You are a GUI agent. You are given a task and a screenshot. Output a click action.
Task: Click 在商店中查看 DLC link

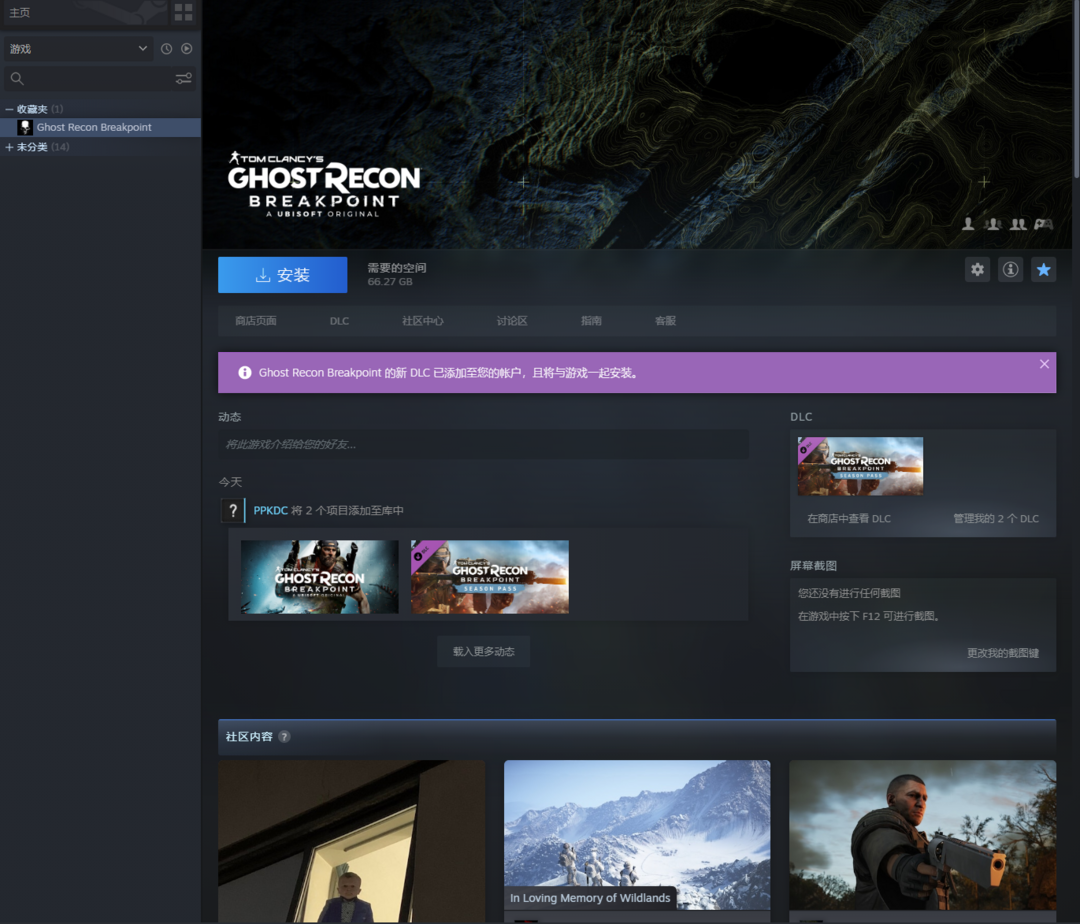click(849, 518)
